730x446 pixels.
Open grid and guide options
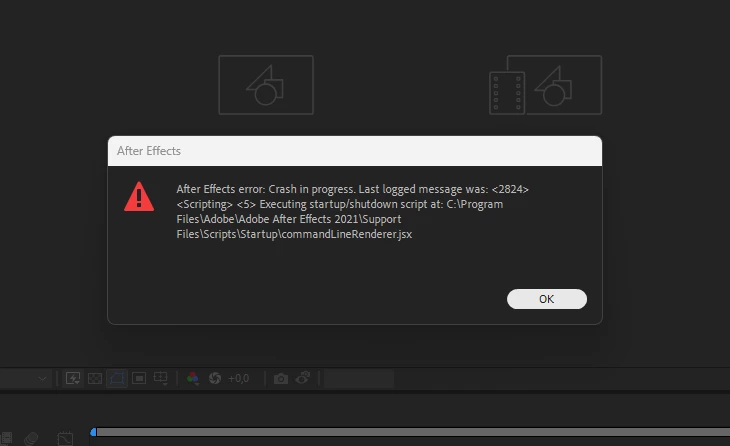[x=161, y=378]
